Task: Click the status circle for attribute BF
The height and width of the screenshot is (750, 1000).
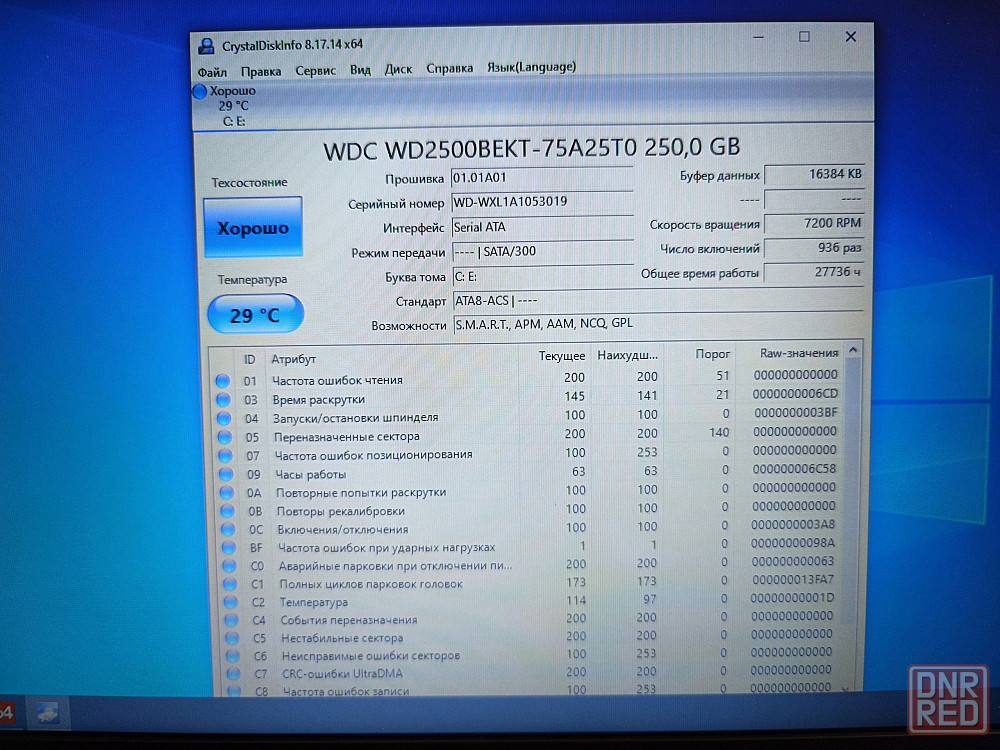Action: [228, 548]
